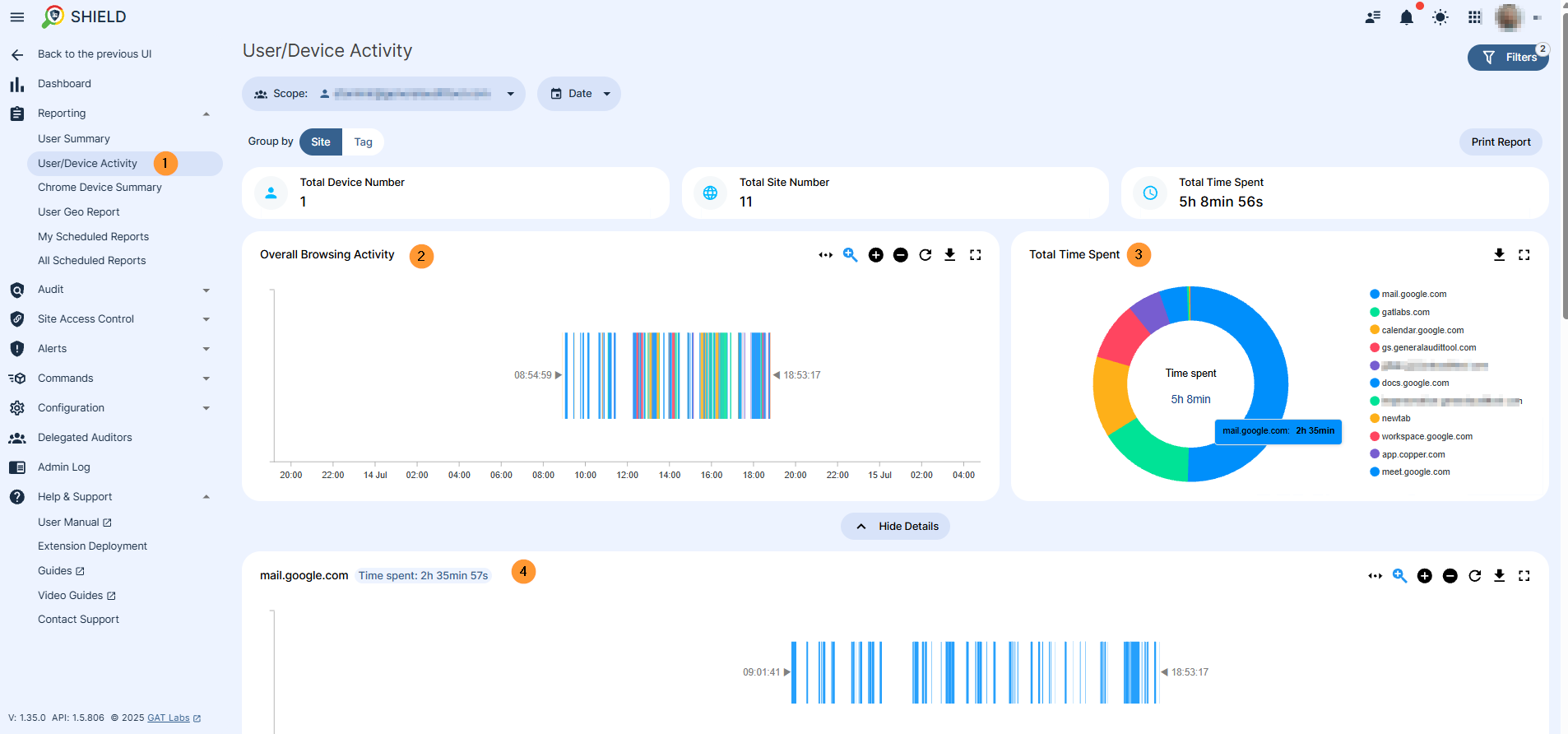This screenshot has width=1568, height=734.
Task: Click the back arrow icon
Action: (16, 54)
